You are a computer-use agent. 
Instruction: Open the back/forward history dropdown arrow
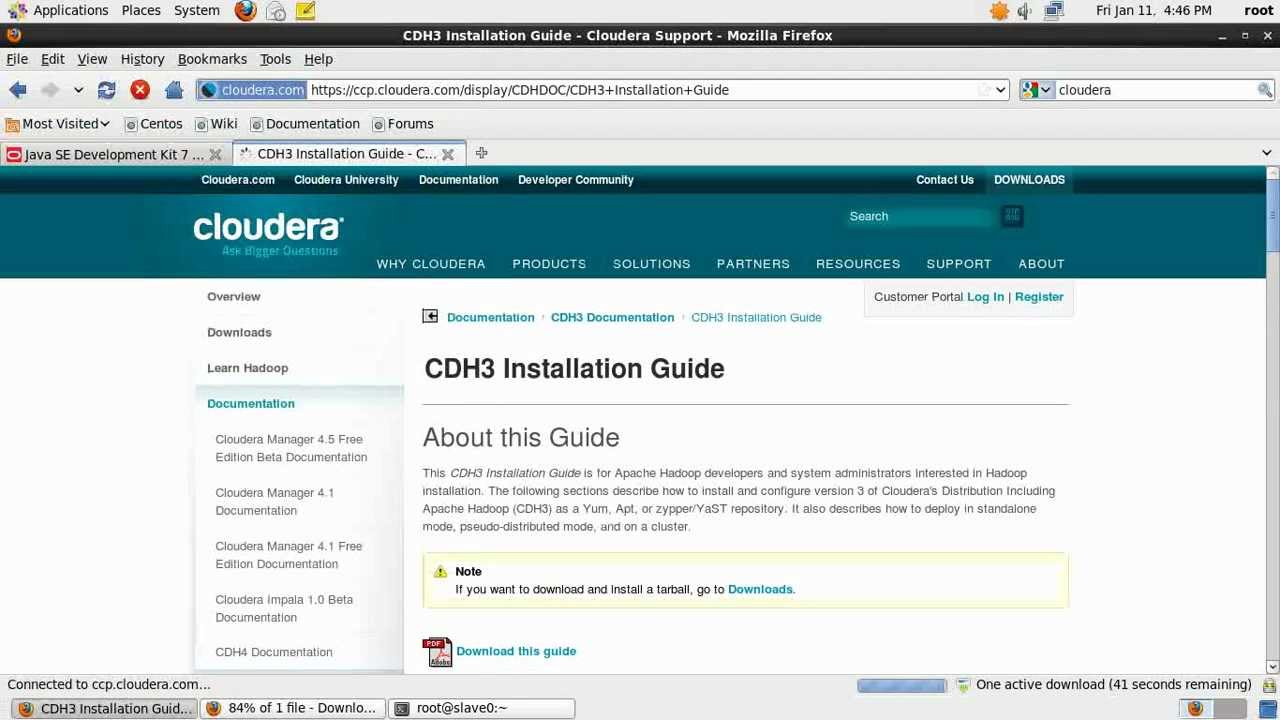(x=78, y=90)
